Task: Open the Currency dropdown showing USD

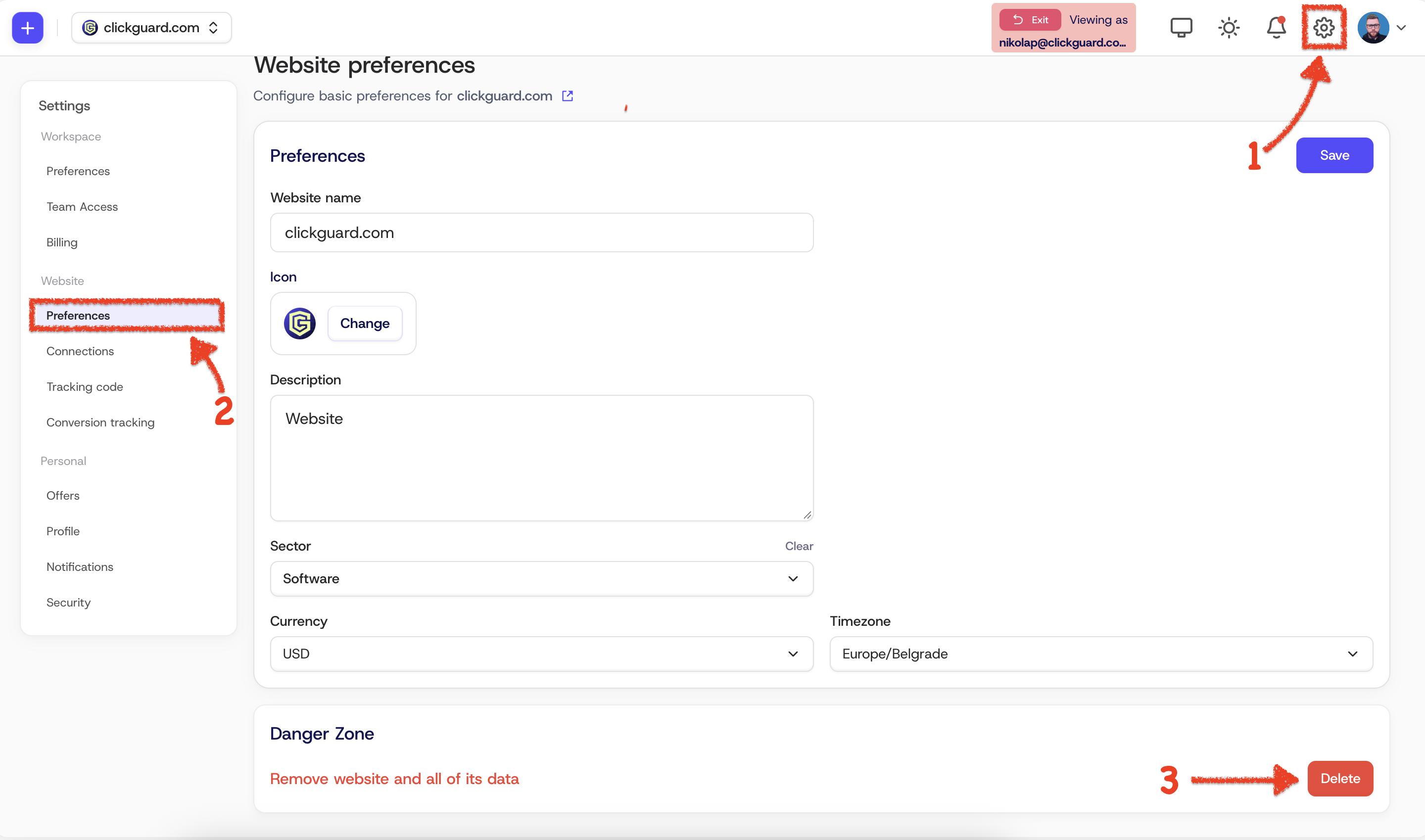Action: 541,654
